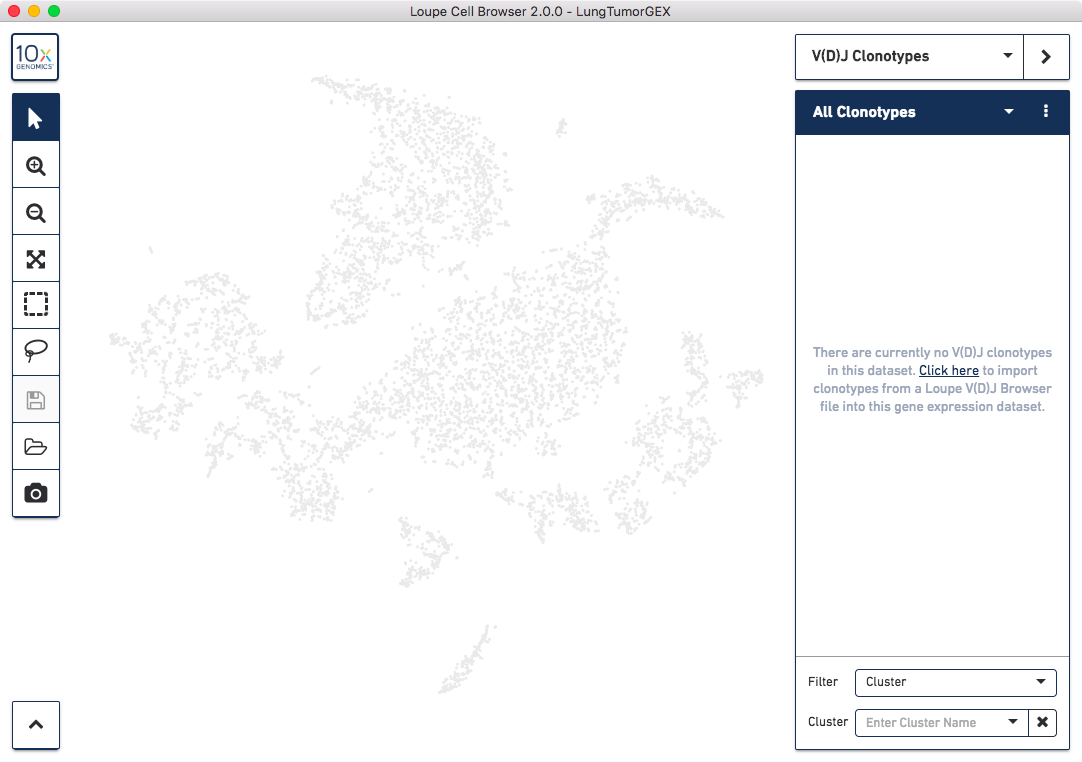The height and width of the screenshot is (762, 1082).
Task: Click the grayed-out save disk icon
Action: [x=36, y=400]
